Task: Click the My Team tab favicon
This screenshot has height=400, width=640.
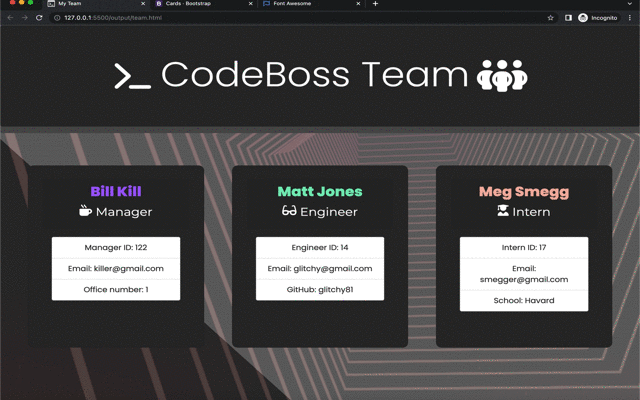Action: (51, 4)
